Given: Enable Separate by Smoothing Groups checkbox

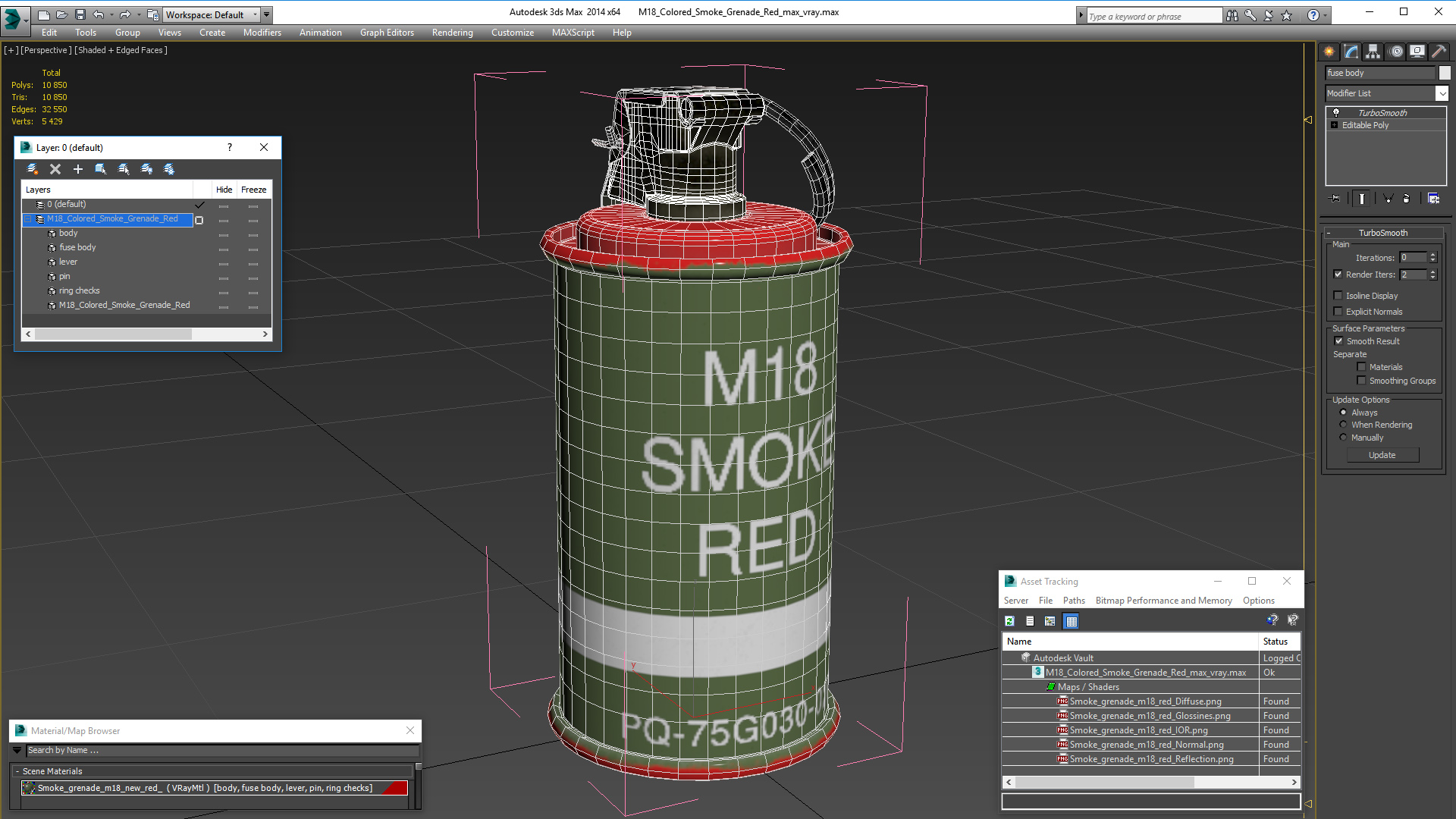Looking at the screenshot, I should [x=1362, y=381].
